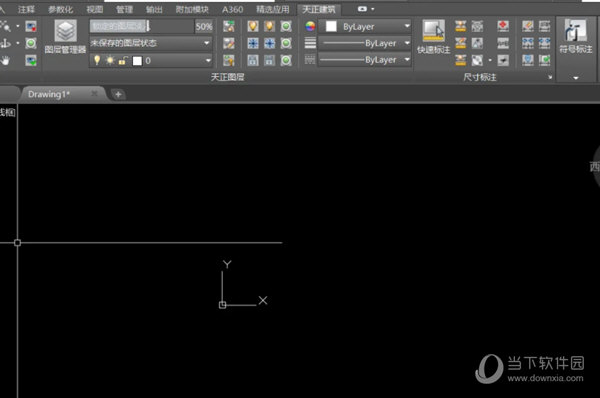The width and height of the screenshot is (600, 398).
Task: Create a new drawing tab with plus
Action: pyautogui.click(x=118, y=94)
